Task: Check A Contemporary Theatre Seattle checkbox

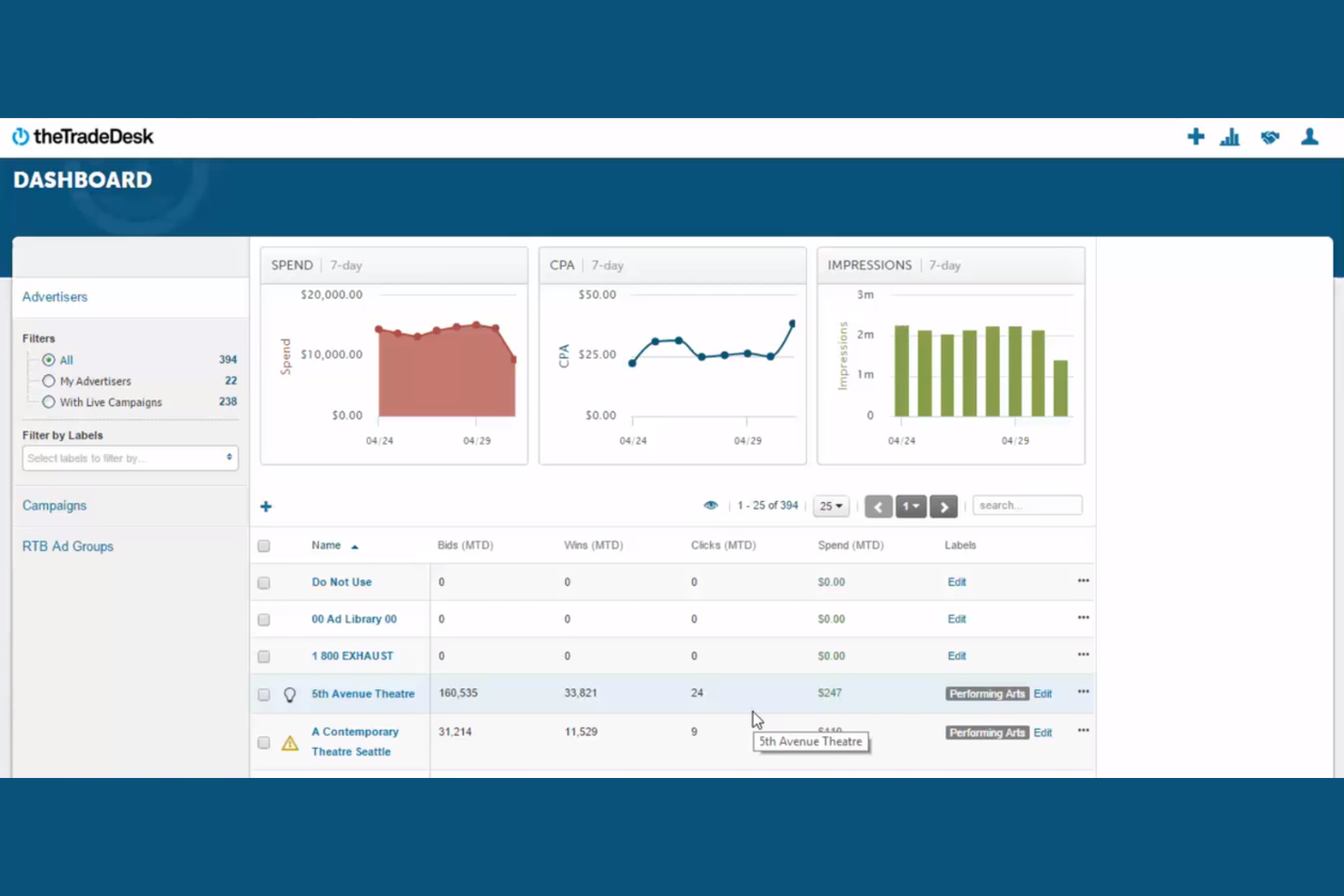Action: coord(263,743)
